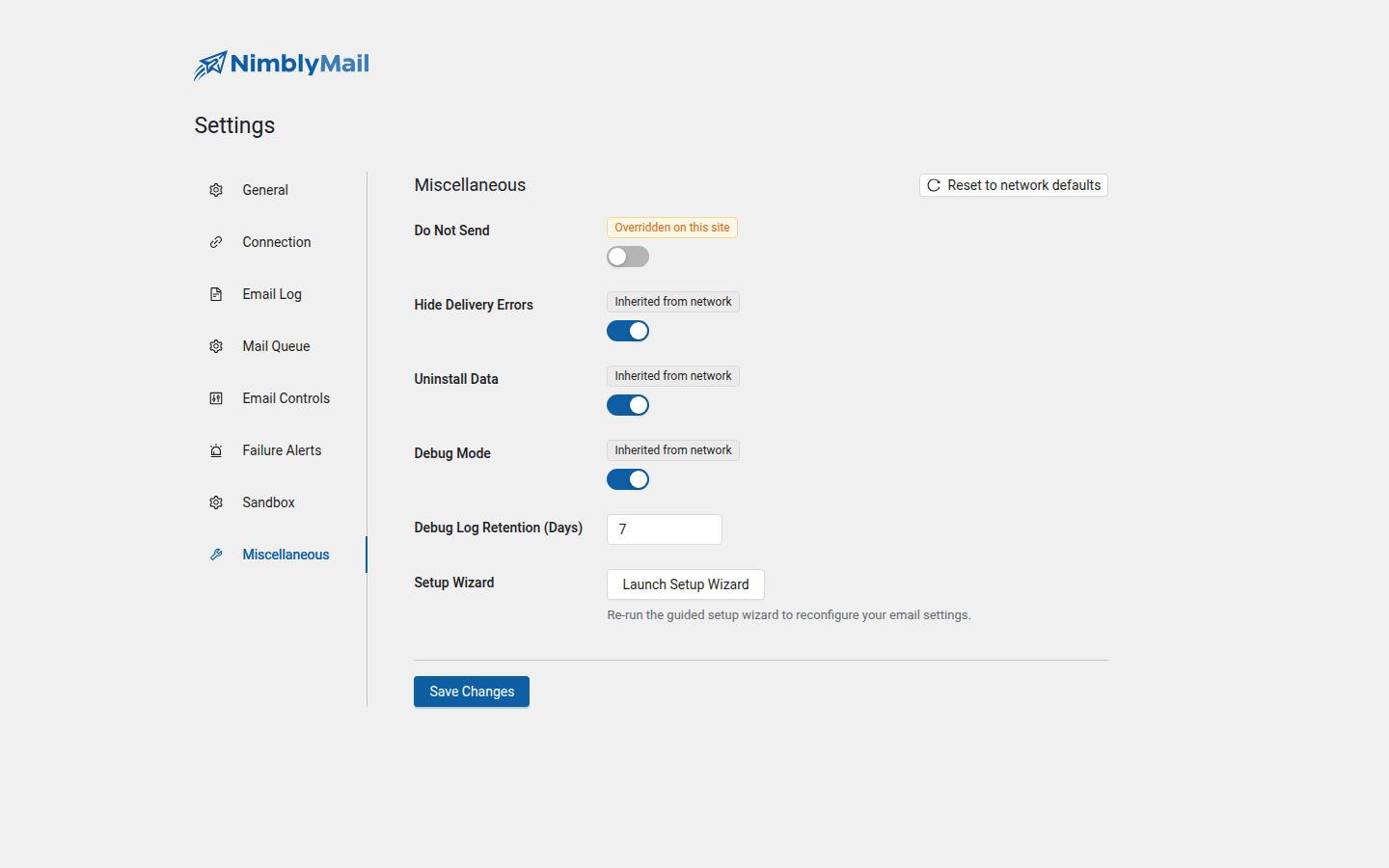Click the Connection link icon
The width and height of the screenshot is (1389, 868).
pyautogui.click(x=216, y=242)
